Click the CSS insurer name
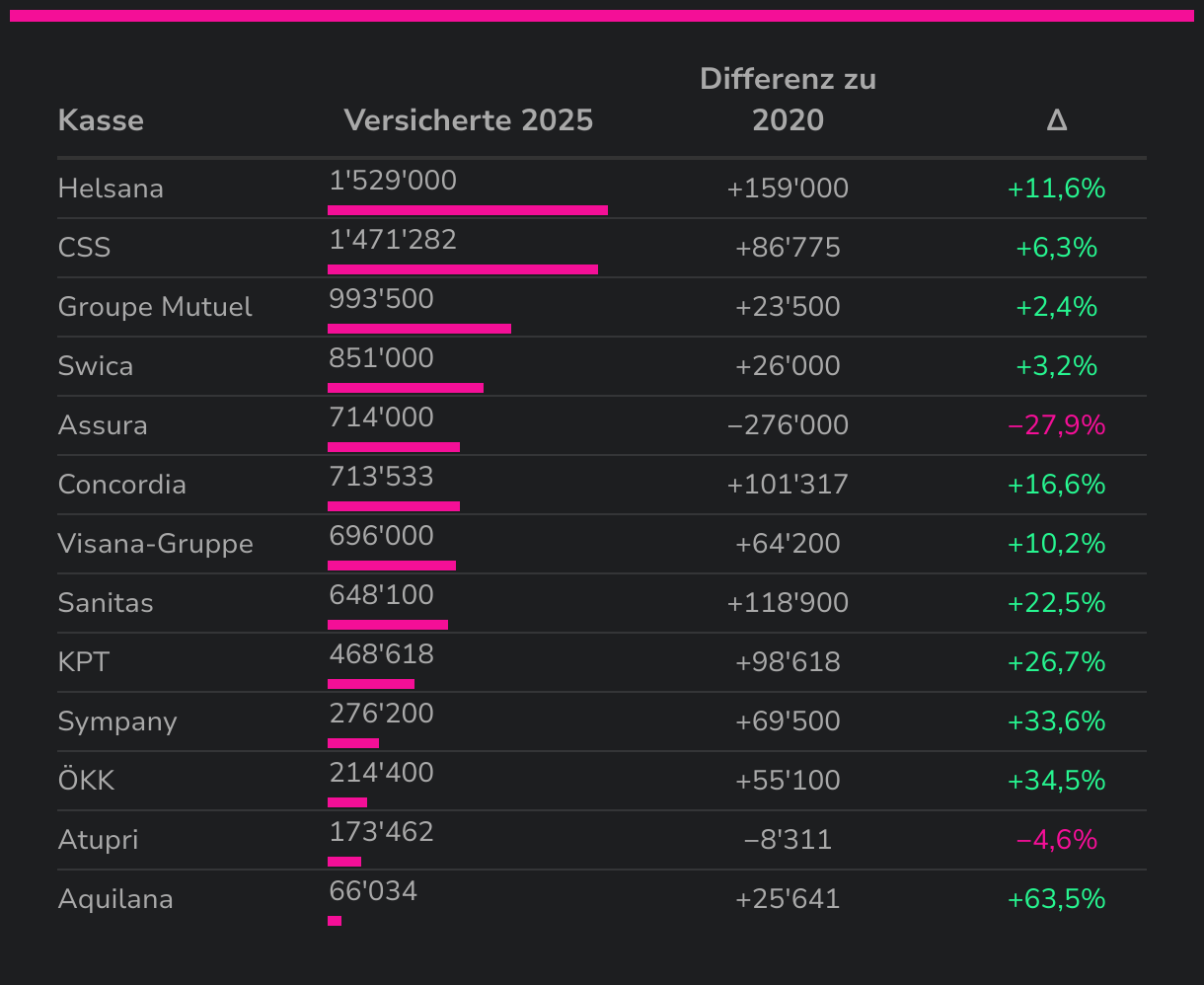The height and width of the screenshot is (985, 1204). (x=84, y=248)
